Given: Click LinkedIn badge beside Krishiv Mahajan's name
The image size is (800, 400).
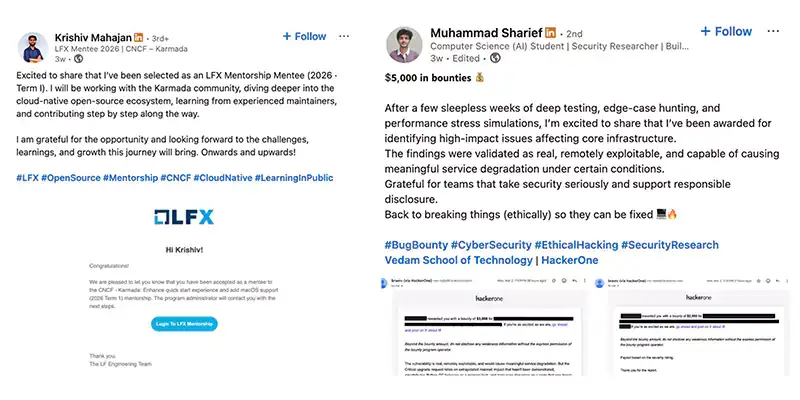Looking at the screenshot, I should point(139,37).
